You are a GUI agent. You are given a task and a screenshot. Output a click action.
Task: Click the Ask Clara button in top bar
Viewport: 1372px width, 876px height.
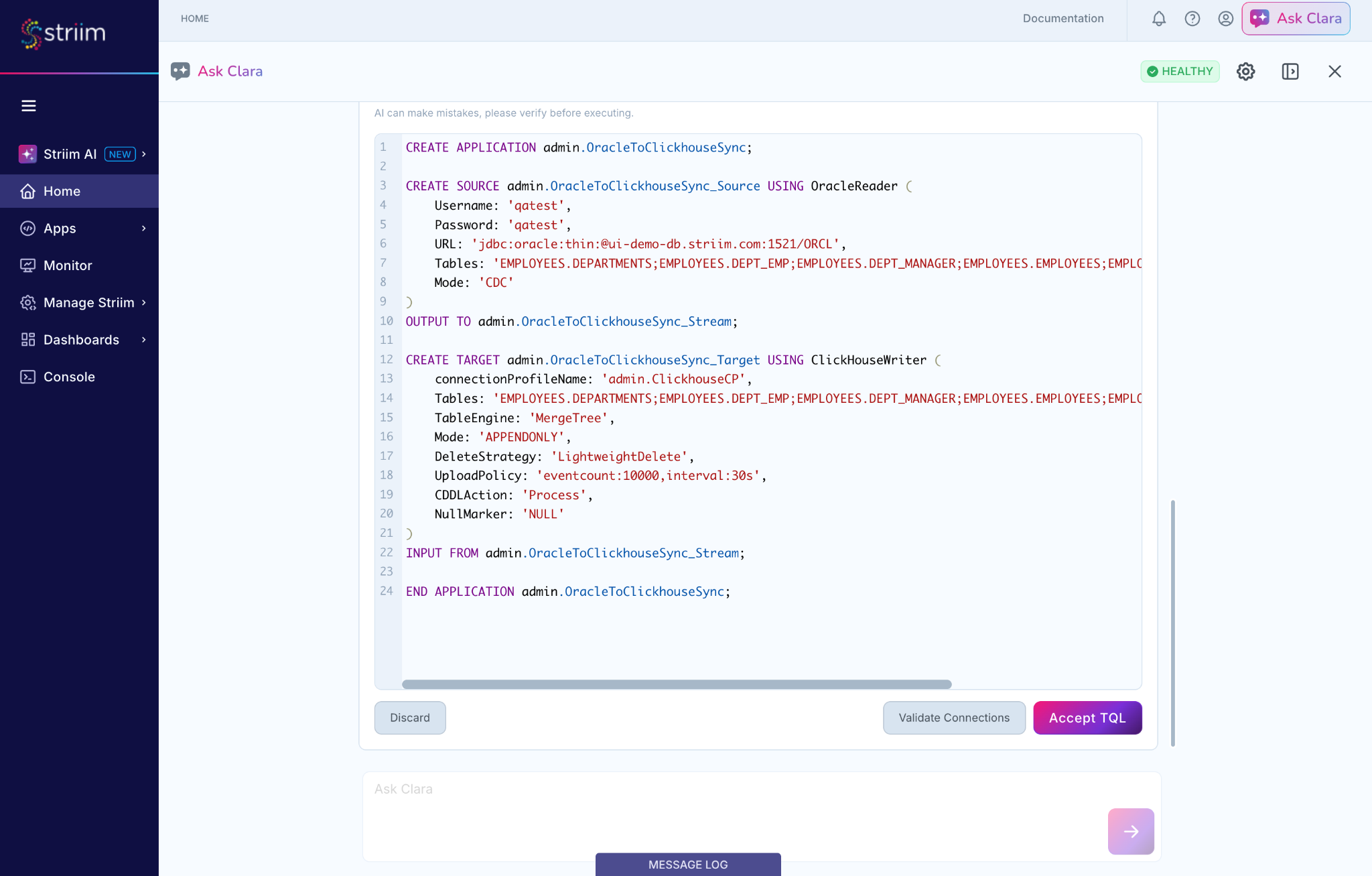tap(1296, 19)
